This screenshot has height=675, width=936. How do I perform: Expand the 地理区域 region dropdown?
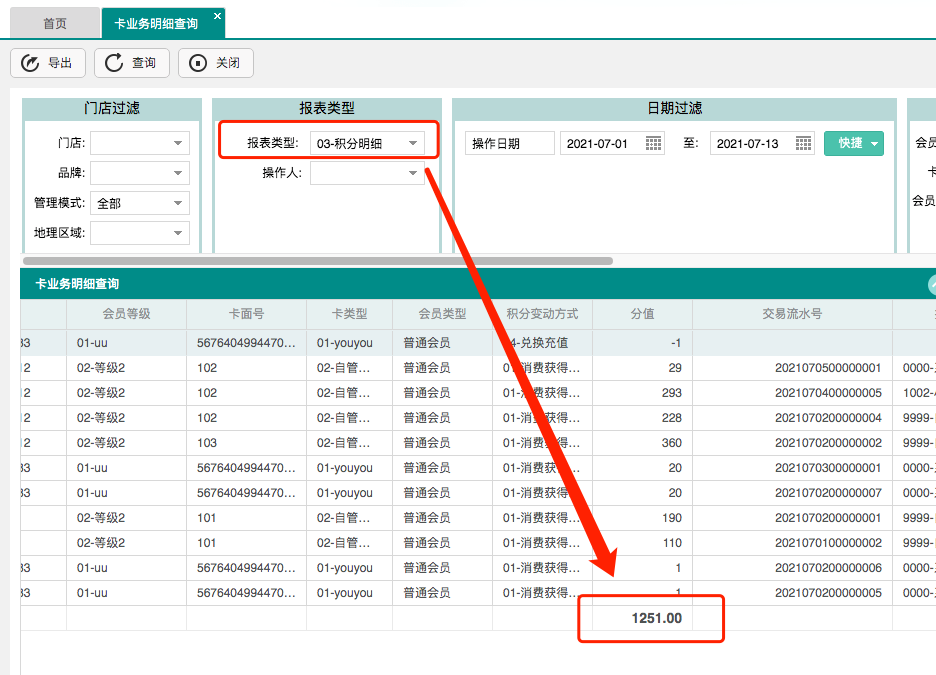click(x=176, y=233)
